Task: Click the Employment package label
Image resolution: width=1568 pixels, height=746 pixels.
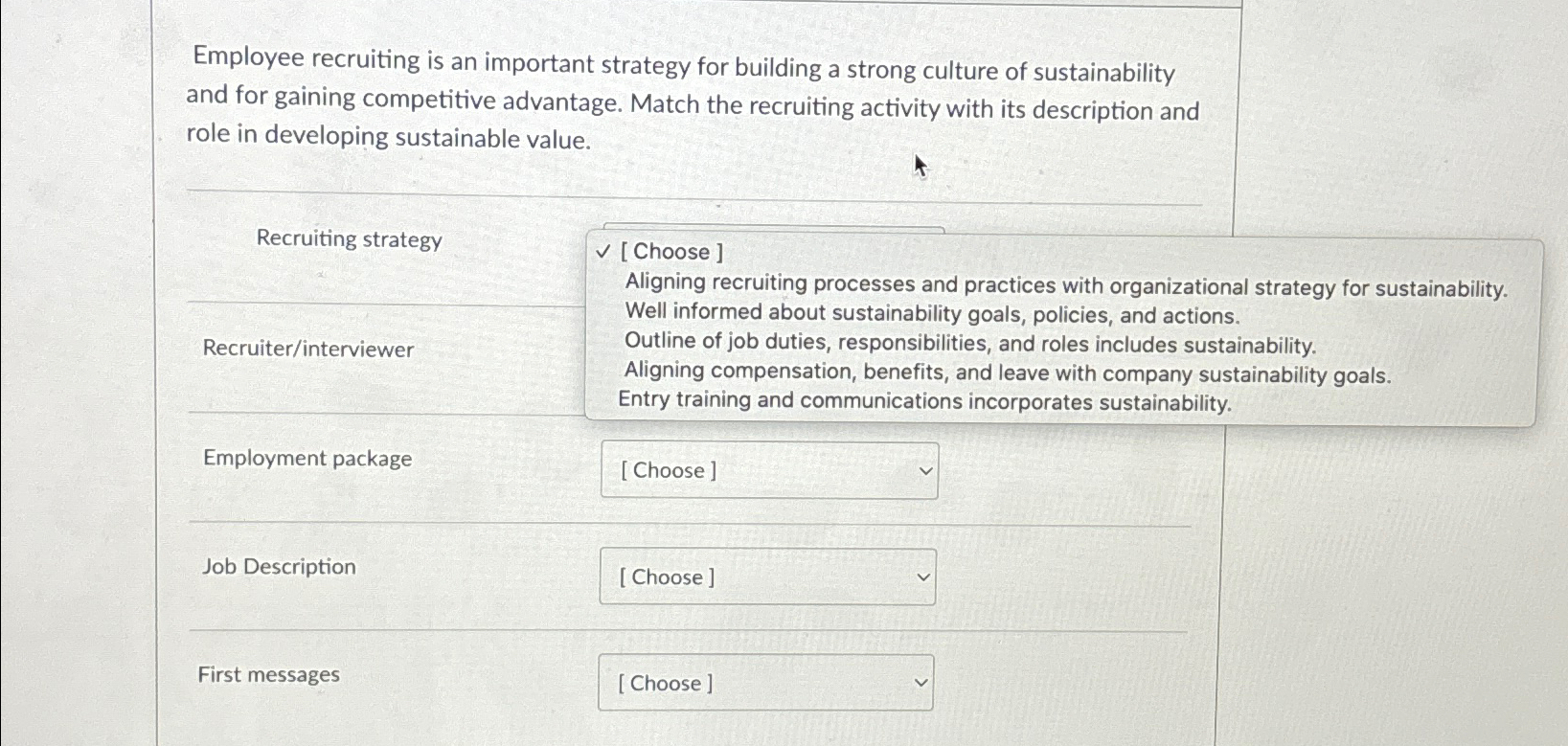Action: point(307,459)
